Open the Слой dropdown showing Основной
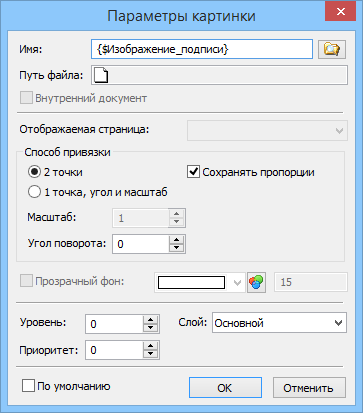This screenshot has width=363, height=413. (279, 323)
